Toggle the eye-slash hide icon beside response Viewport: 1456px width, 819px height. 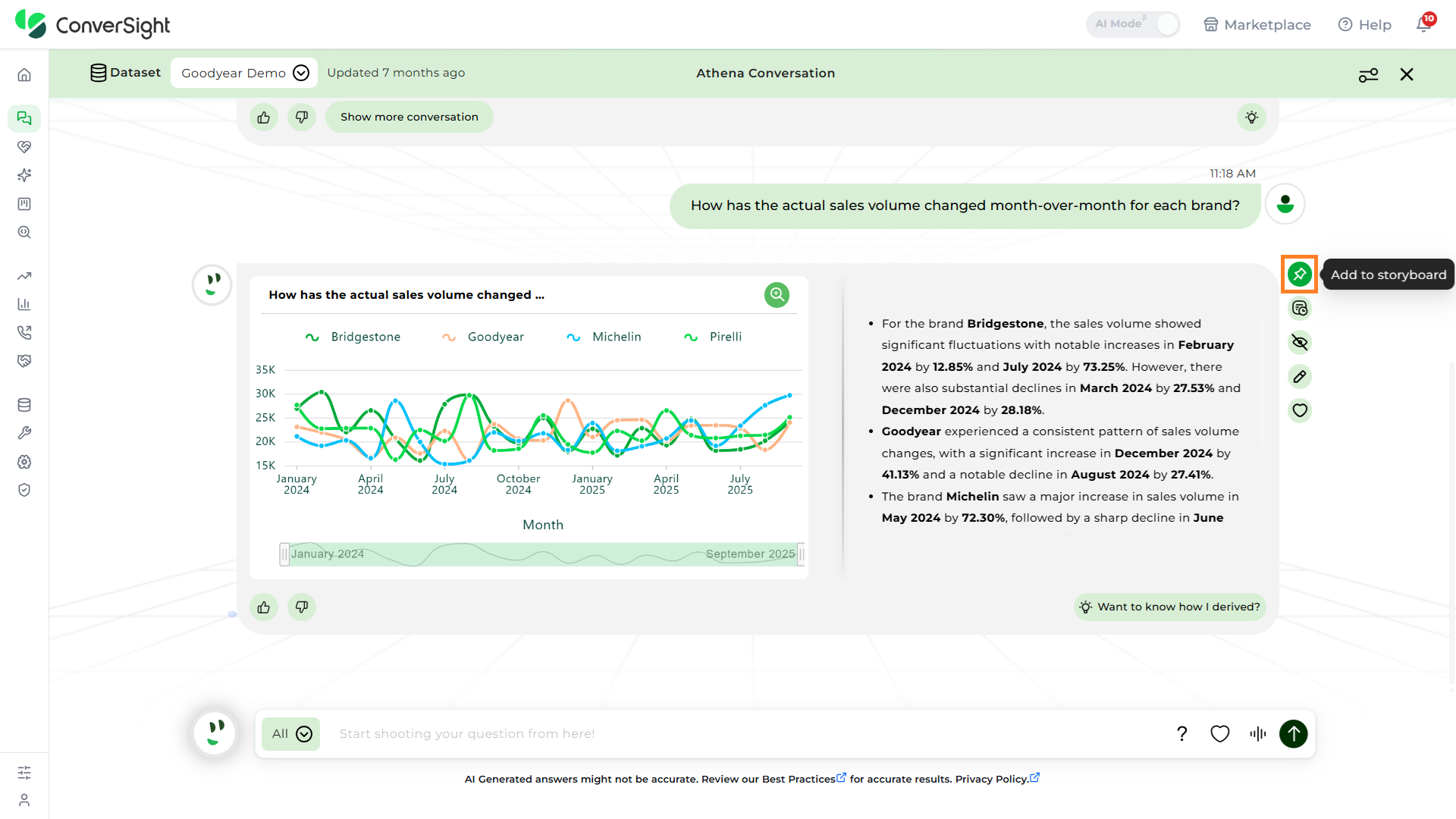click(1300, 343)
